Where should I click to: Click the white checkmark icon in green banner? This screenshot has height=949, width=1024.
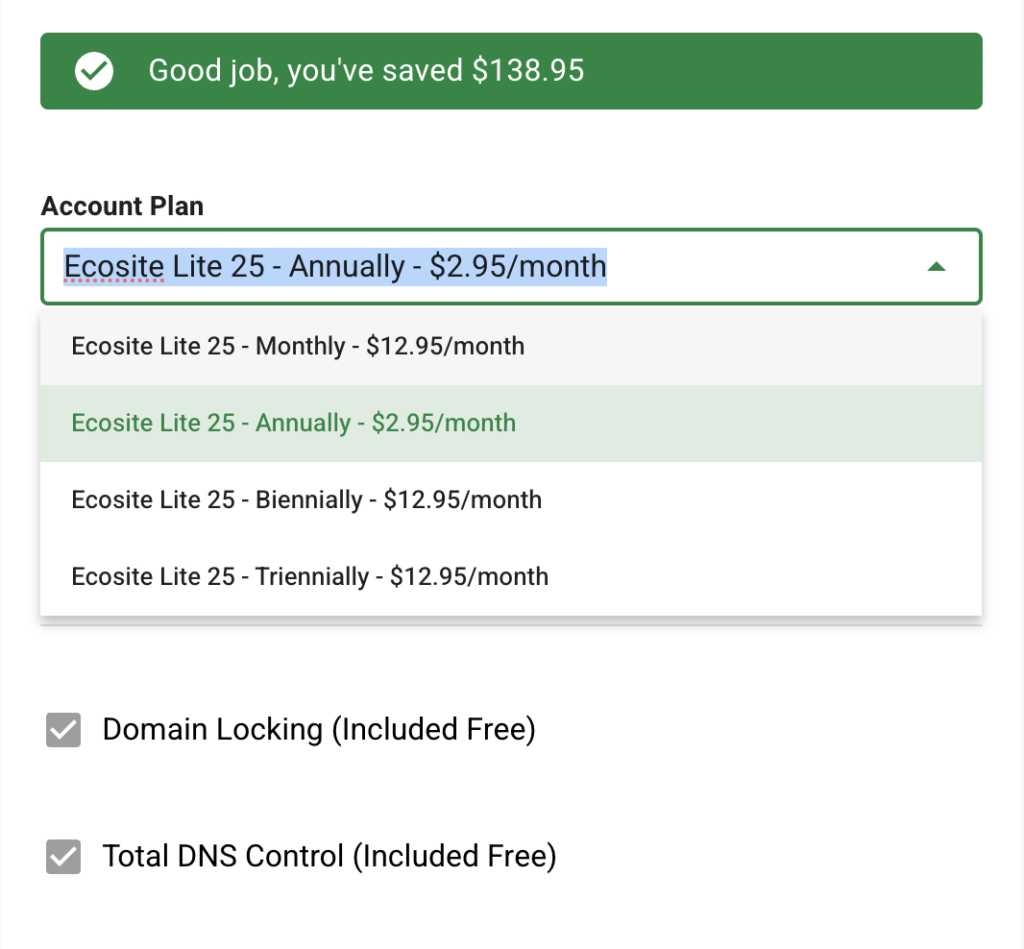point(93,70)
